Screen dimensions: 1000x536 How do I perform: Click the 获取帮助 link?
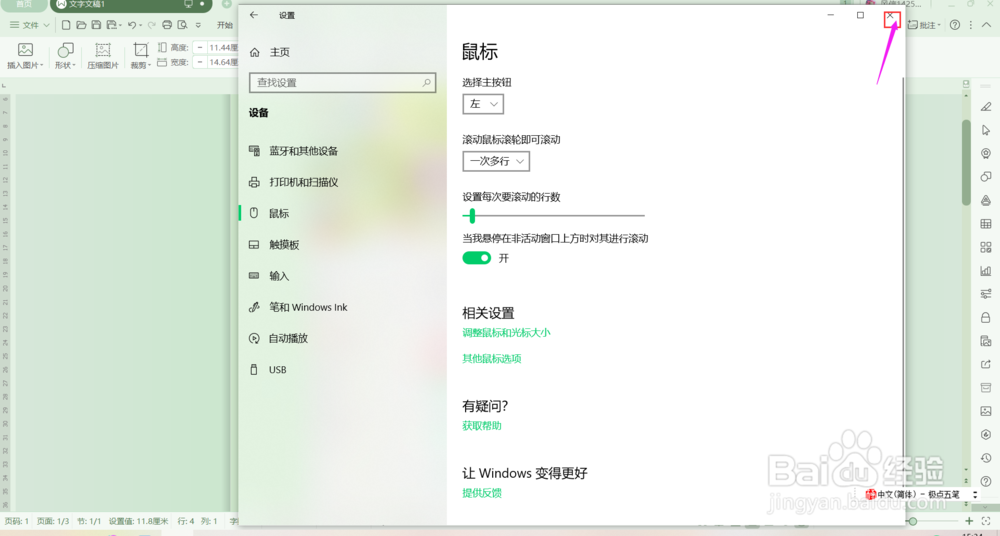[482, 426]
